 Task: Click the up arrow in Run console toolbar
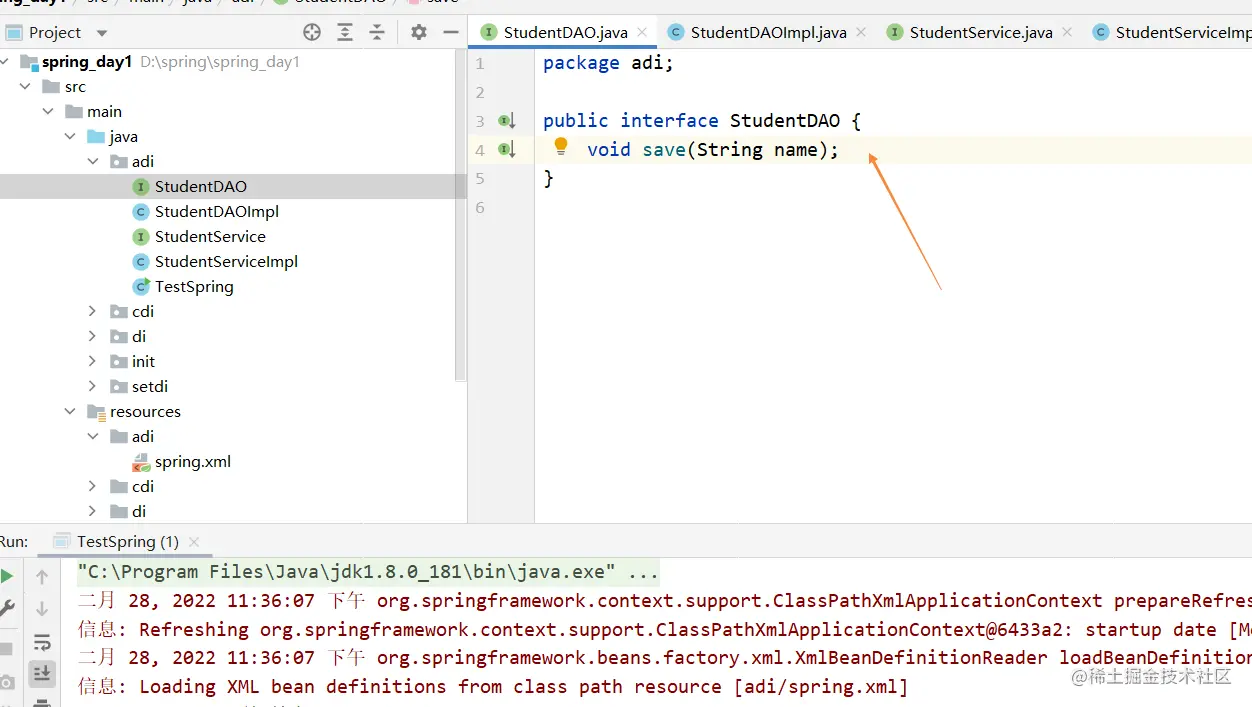[x=42, y=577]
